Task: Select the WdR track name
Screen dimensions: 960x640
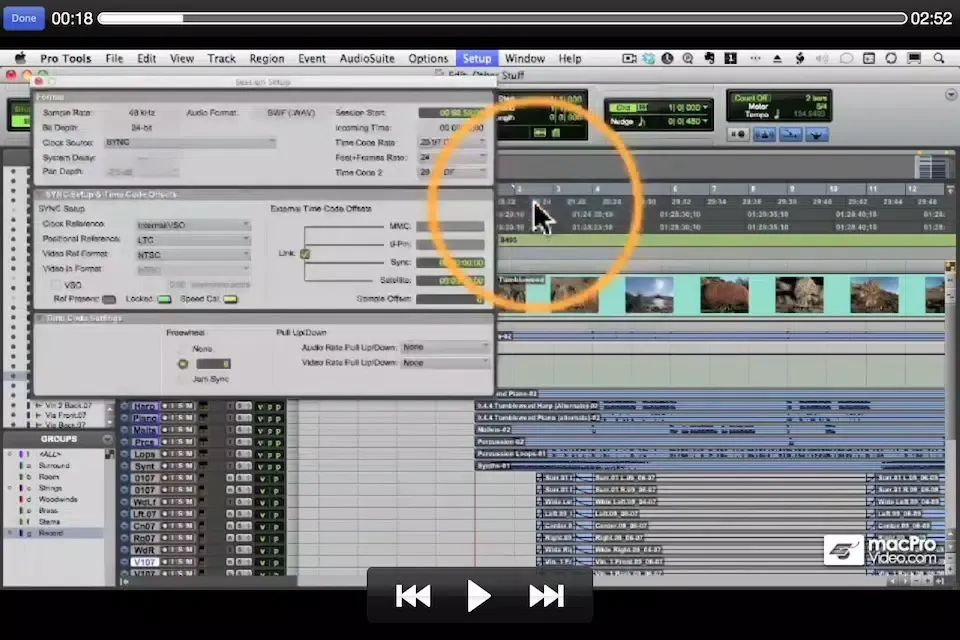Action: [144, 550]
